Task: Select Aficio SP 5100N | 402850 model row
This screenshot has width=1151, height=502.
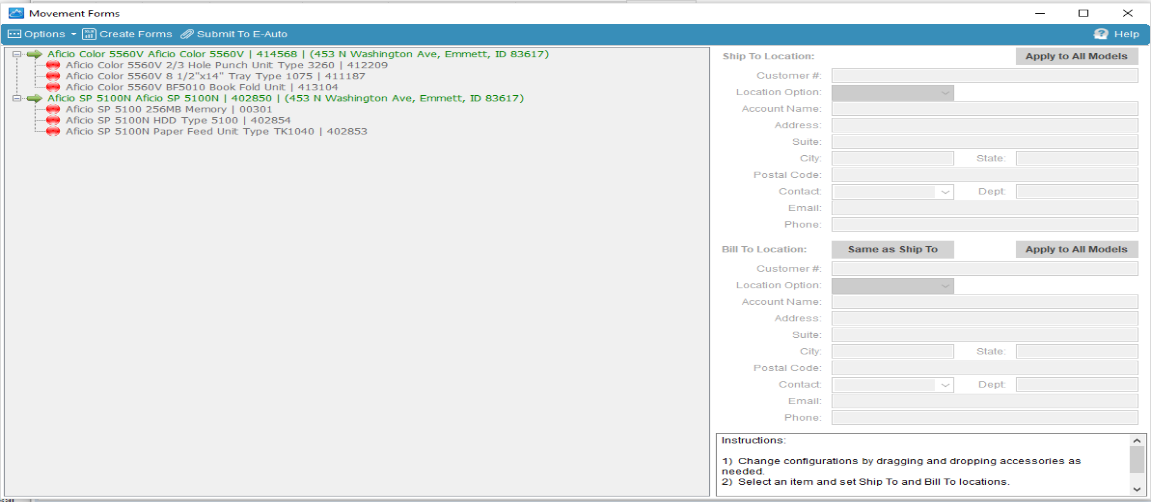Action: coord(286,98)
